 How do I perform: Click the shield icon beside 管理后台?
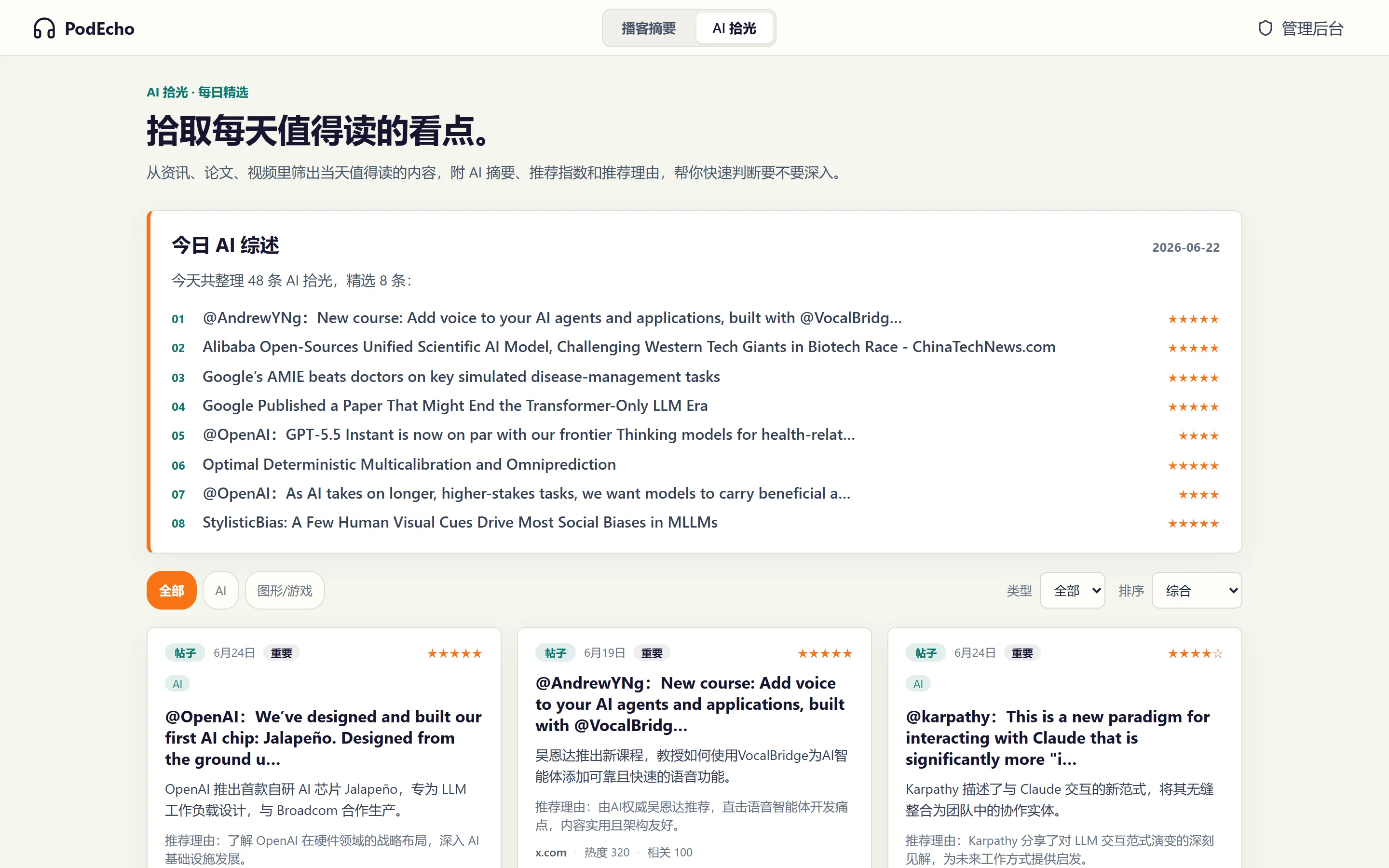[1265, 28]
